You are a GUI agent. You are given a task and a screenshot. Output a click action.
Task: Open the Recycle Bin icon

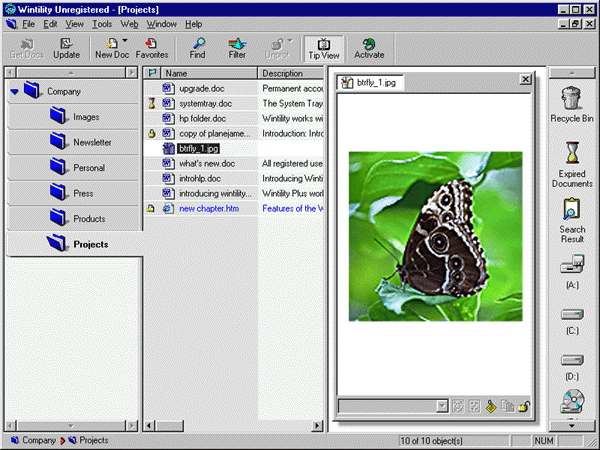click(573, 104)
